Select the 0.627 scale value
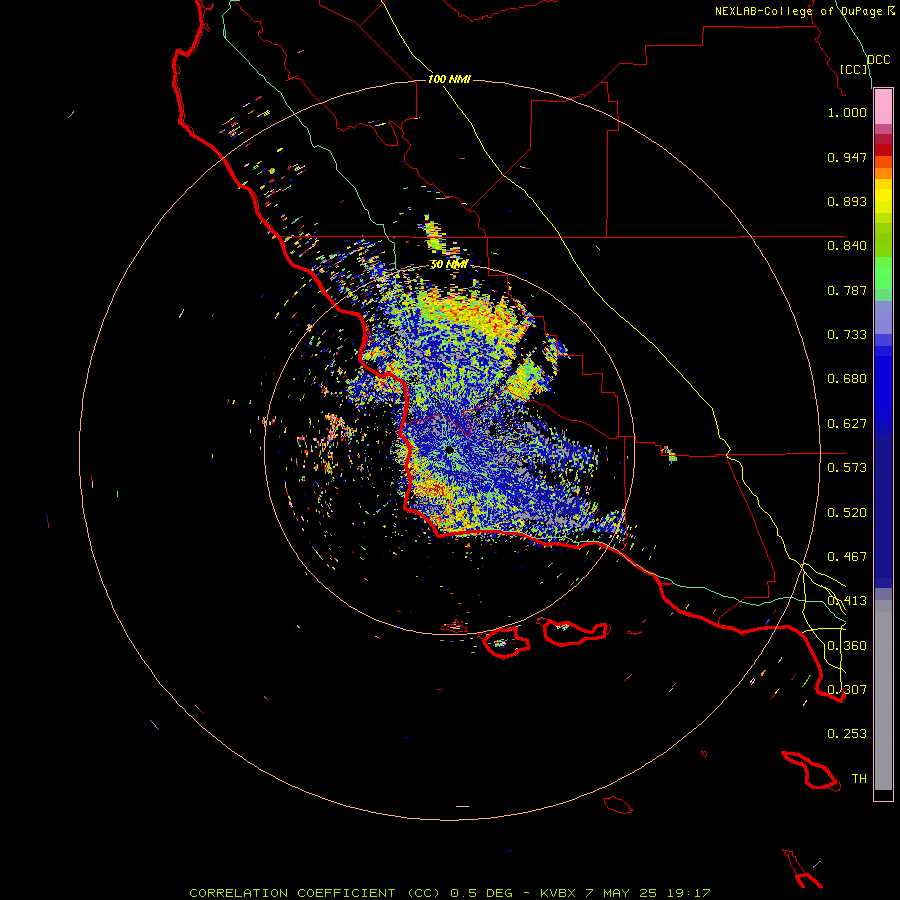900x900 pixels. (x=847, y=424)
